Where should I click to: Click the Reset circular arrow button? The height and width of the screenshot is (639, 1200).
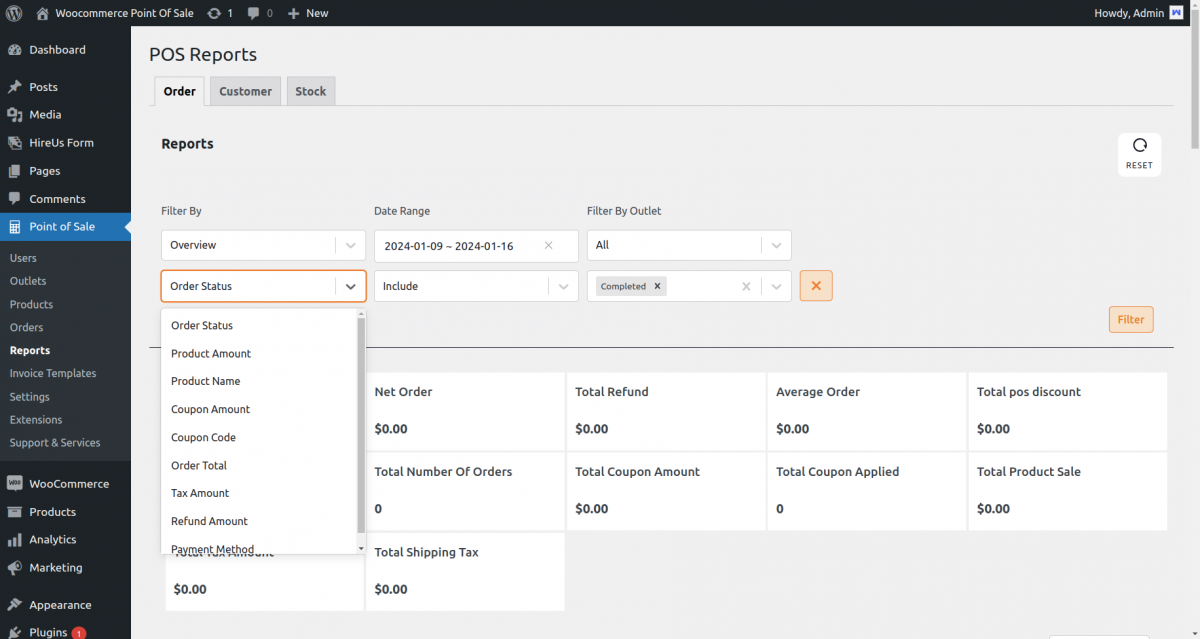coord(1139,154)
